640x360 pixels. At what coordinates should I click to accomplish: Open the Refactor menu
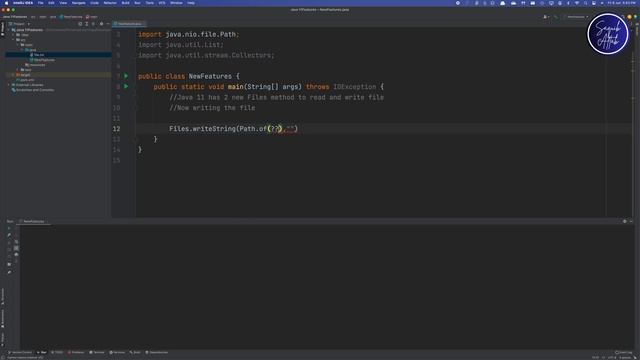(110, 3)
